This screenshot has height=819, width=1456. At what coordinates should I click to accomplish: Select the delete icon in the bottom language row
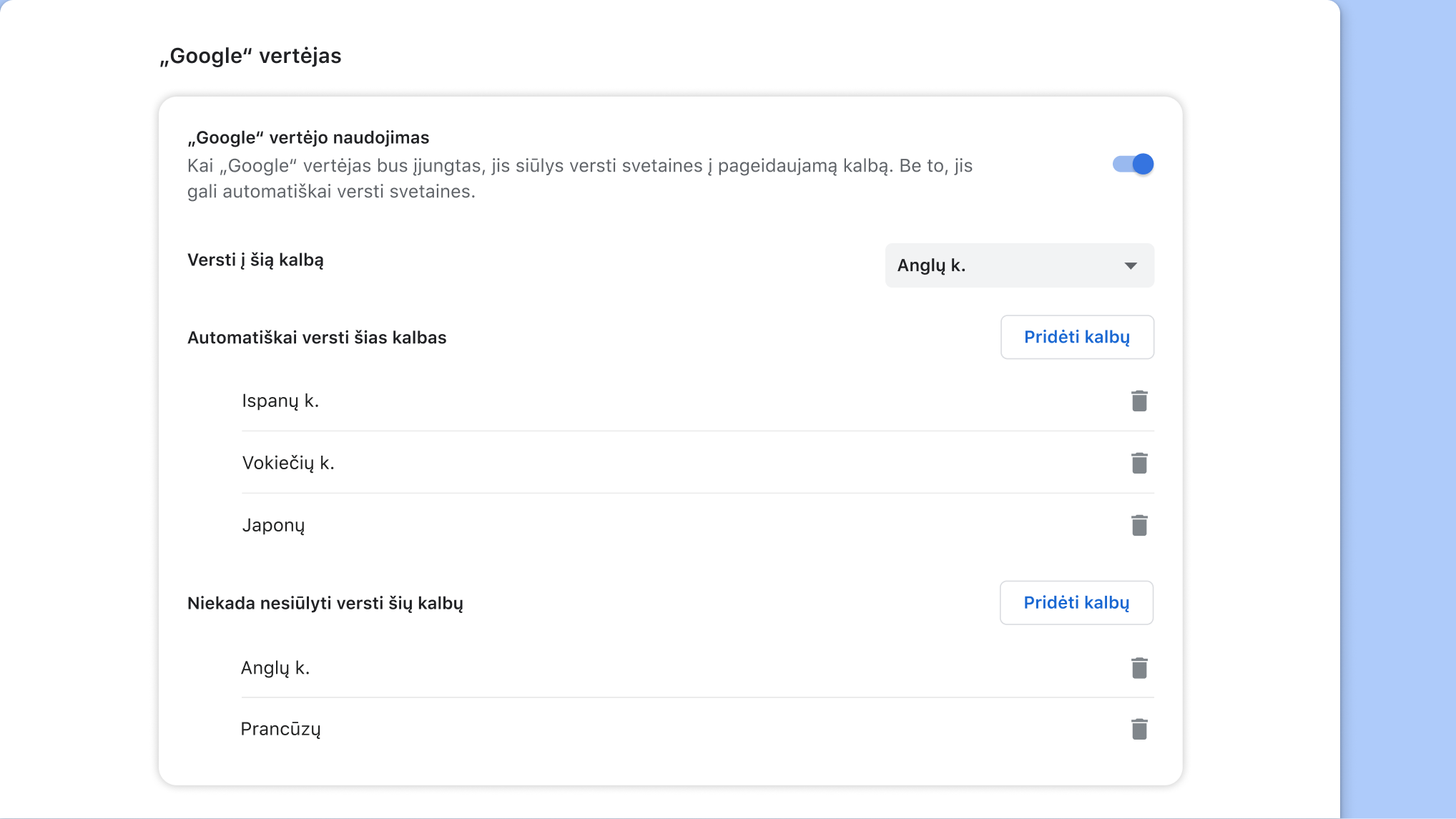1138,728
